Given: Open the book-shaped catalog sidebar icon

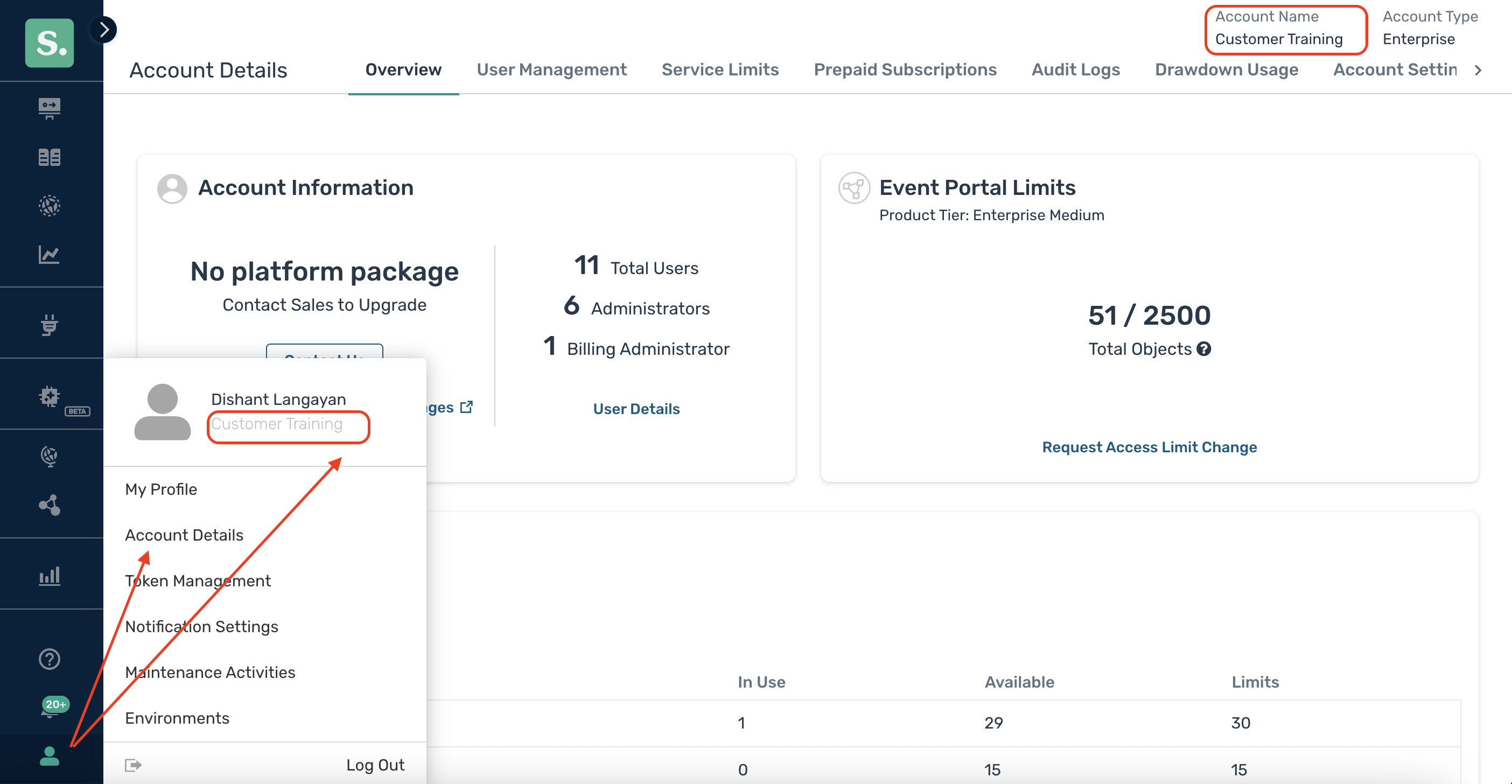Looking at the screenshot, I should tap(50, 157).
